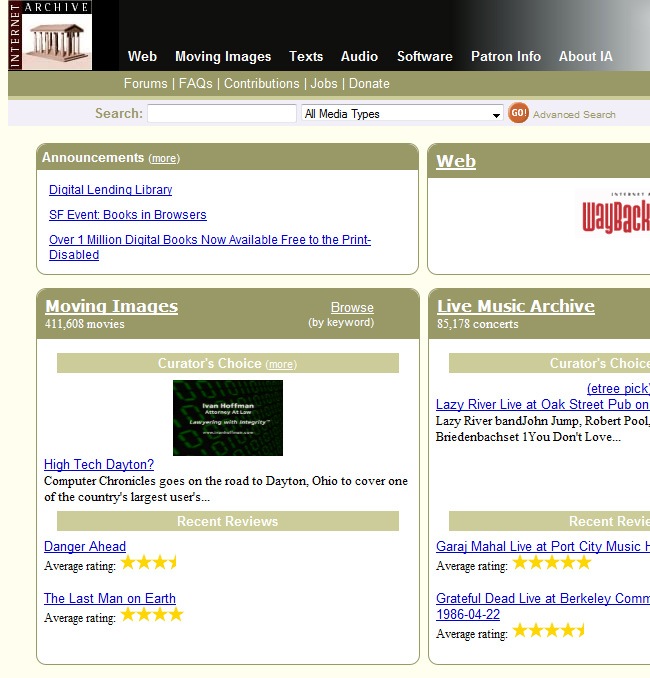Show more announcements via the more link
The image size is (650, 678).
pos(164,159)
